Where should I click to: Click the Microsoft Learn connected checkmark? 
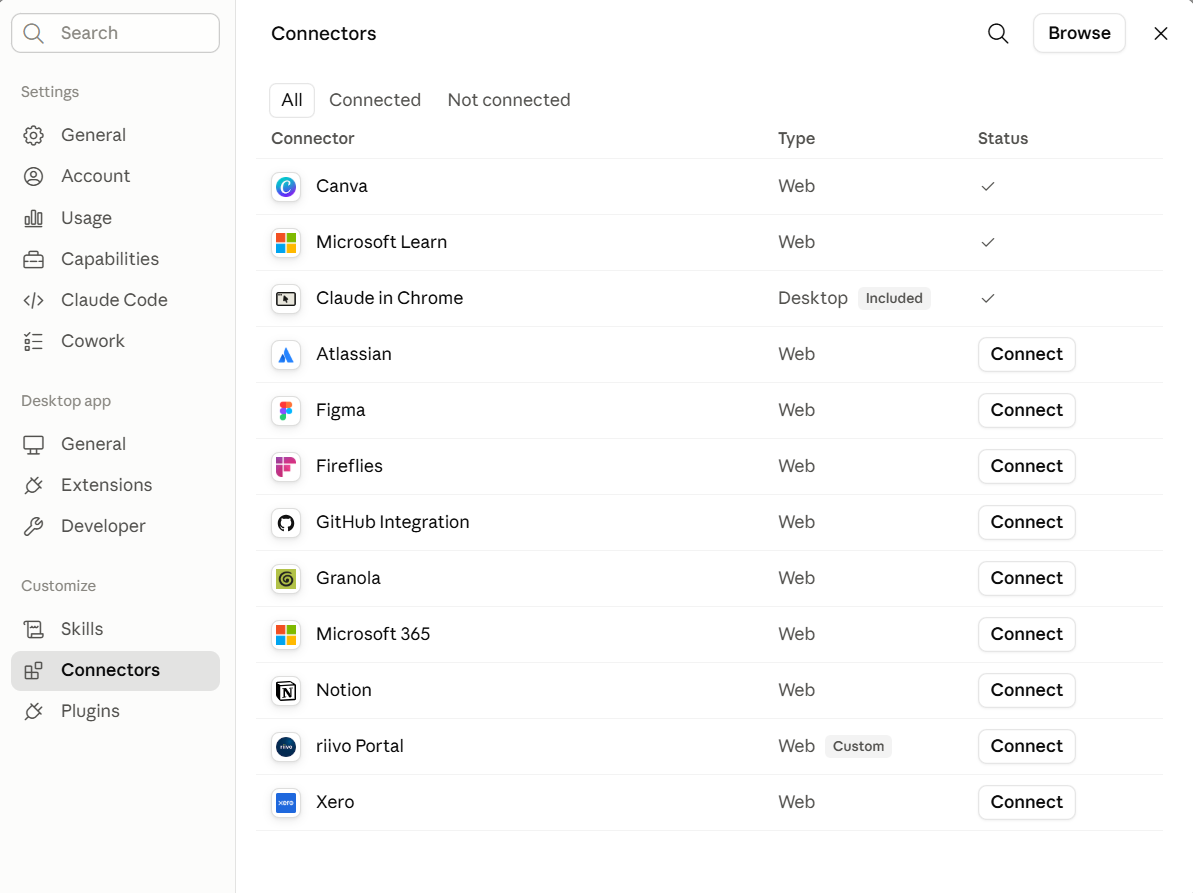[x=988, y=243]
